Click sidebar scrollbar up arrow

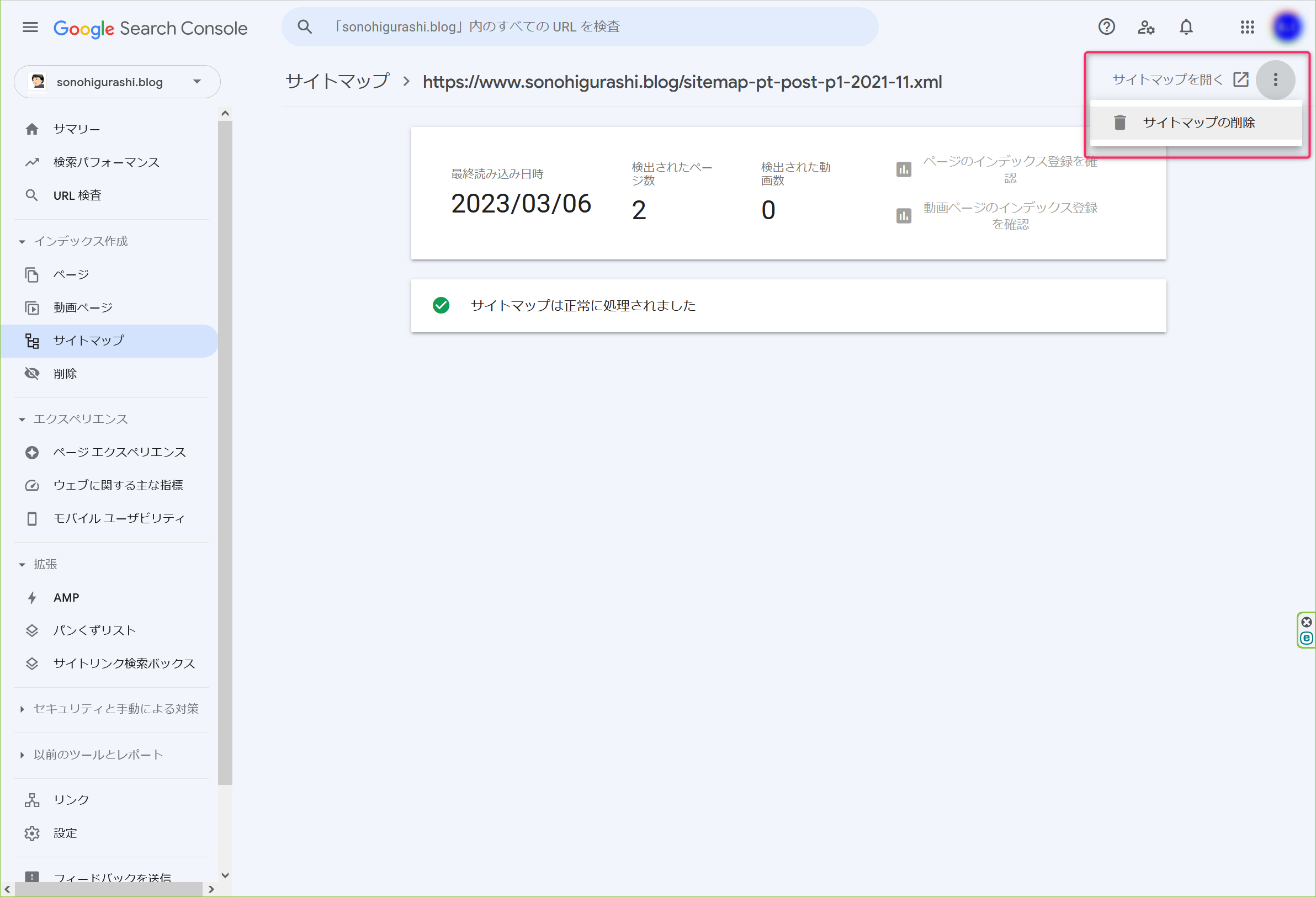(225, 113)
